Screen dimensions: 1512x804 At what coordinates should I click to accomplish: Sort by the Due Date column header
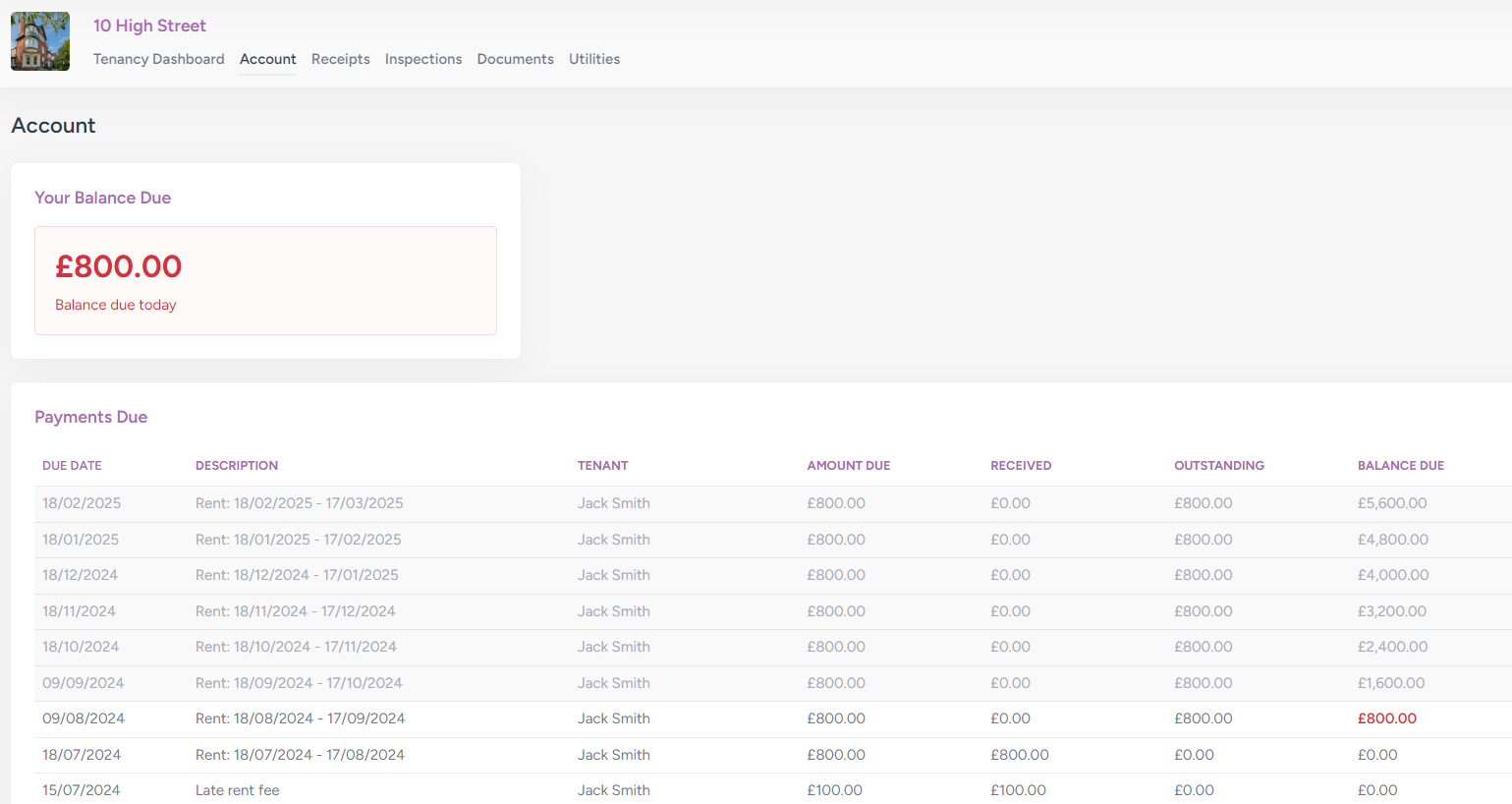[x=72, y=466]
